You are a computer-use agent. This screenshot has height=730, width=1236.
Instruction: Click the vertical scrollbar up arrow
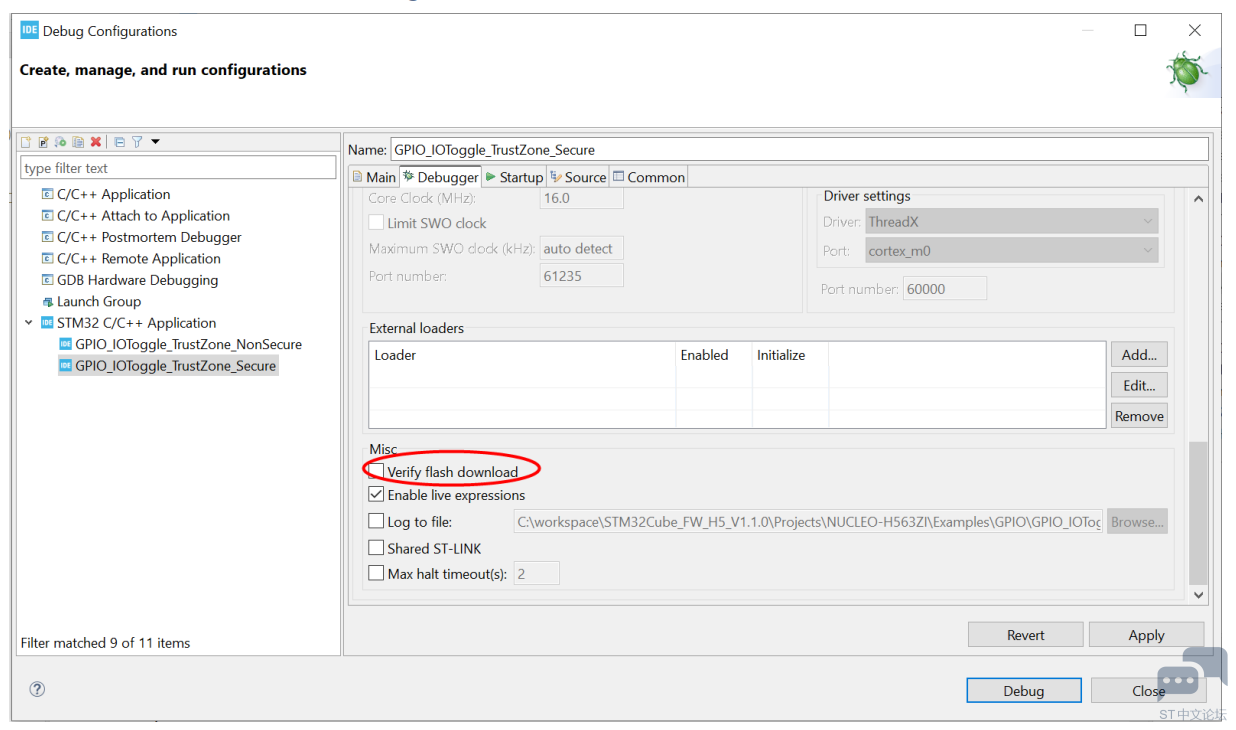(1198, 199)
